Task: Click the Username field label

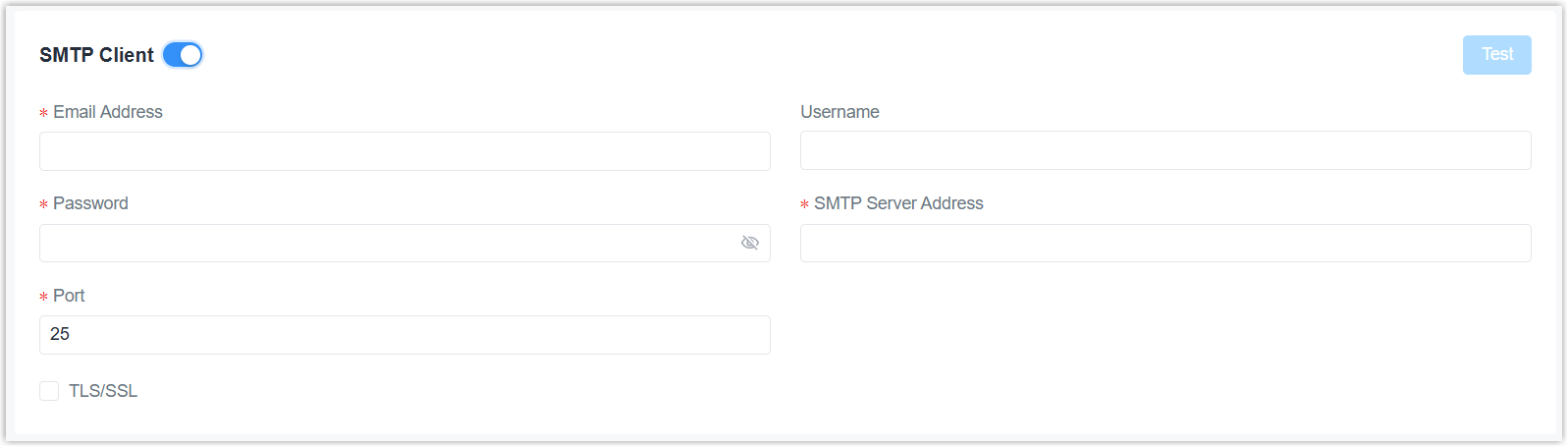Action: tap(839, 112)
